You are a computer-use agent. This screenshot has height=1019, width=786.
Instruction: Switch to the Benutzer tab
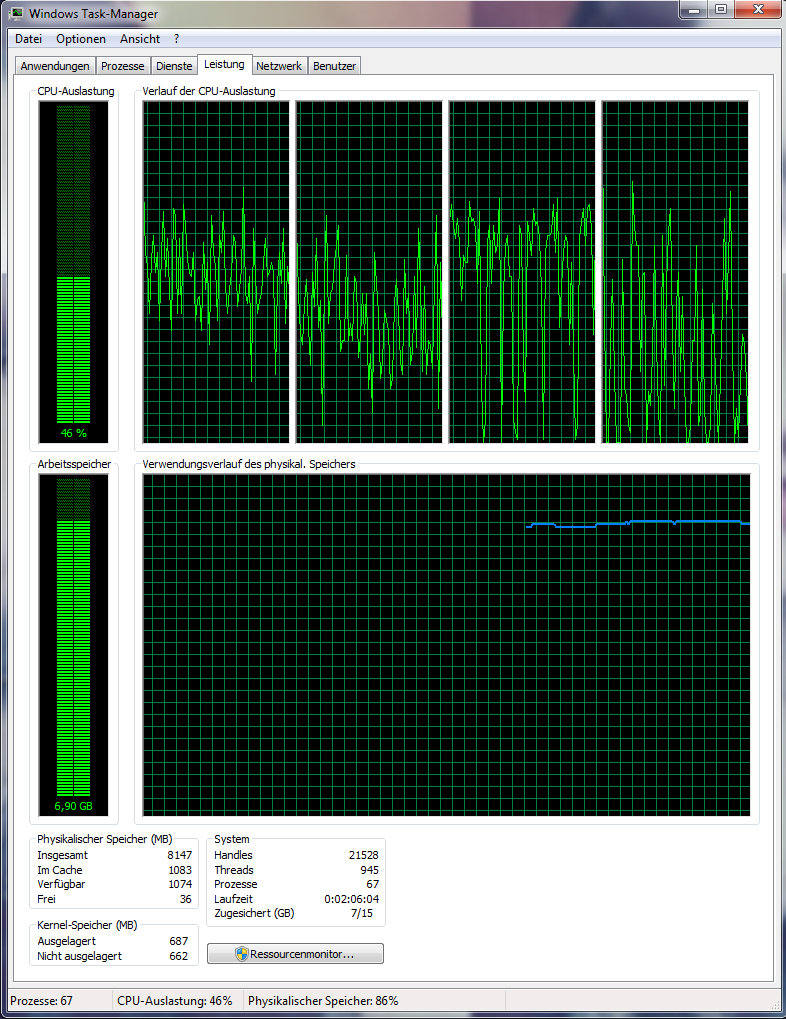tap(334, 66)
